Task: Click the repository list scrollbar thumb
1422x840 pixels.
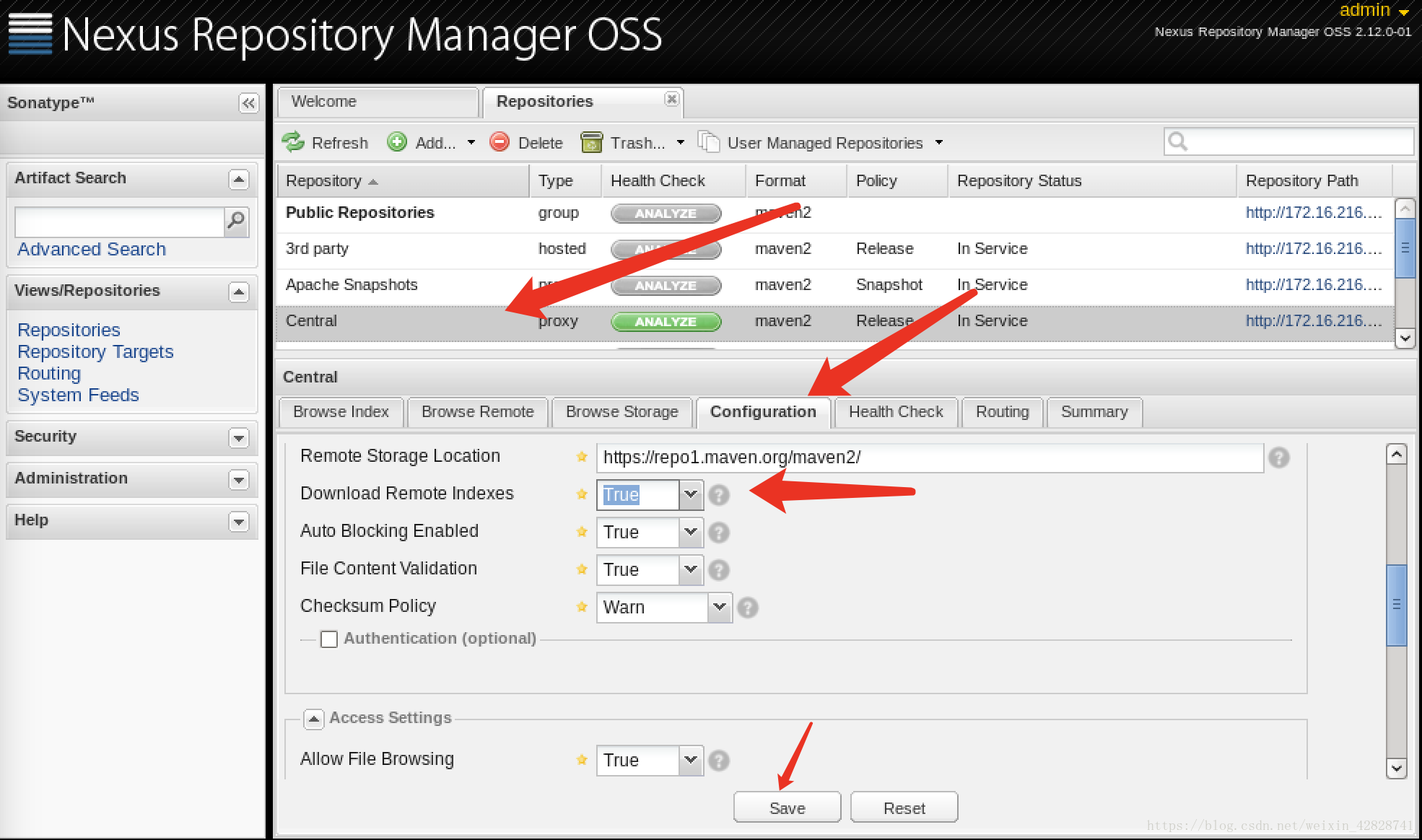Action: click(1405, 248)
